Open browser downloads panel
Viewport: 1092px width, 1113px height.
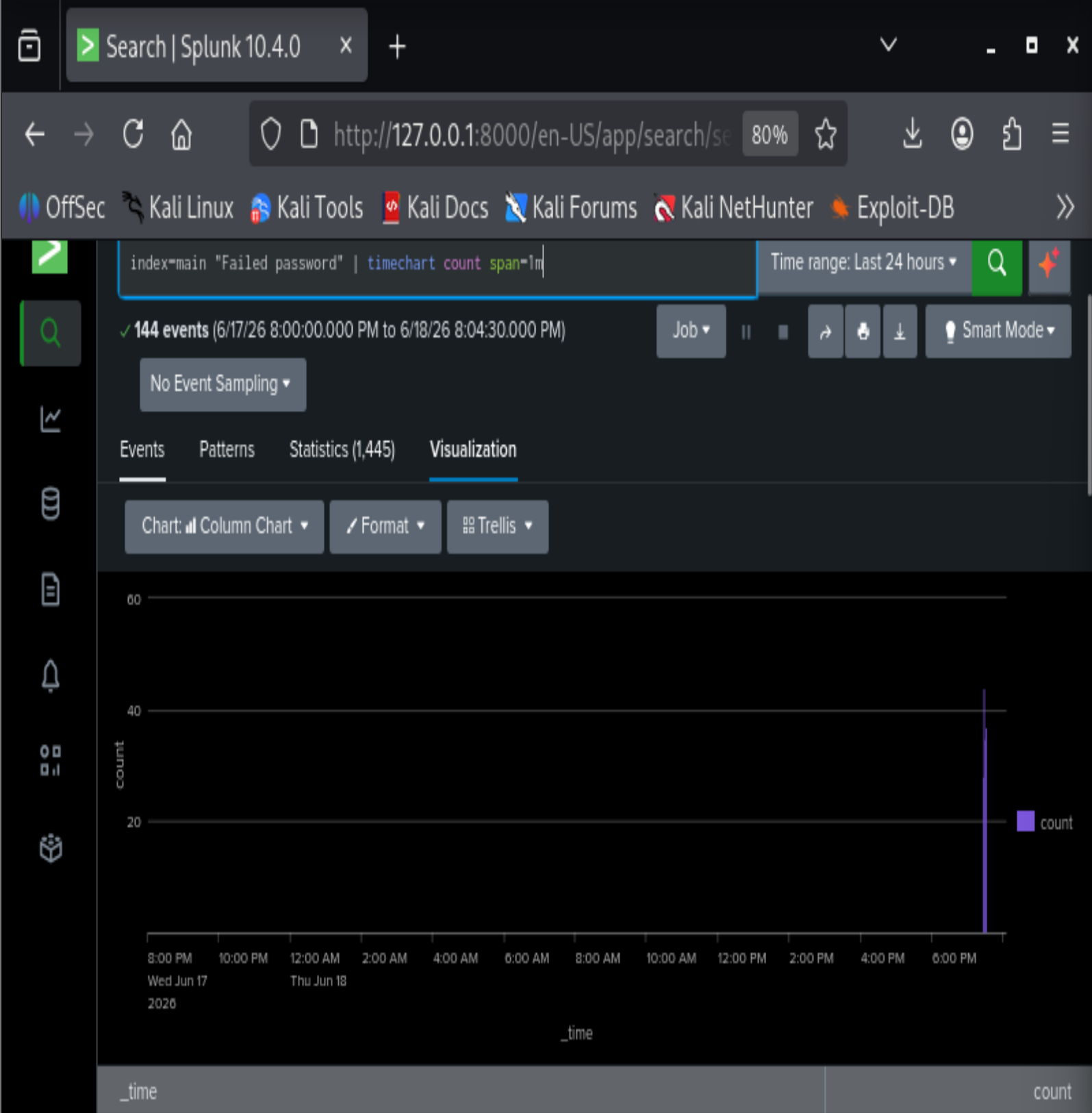[x=913, y=134]
